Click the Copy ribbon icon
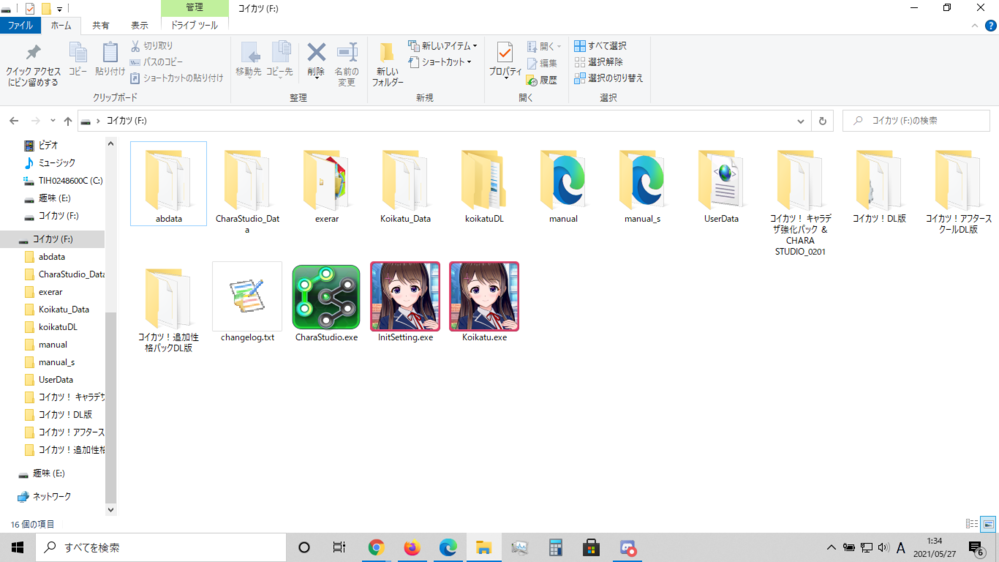The height and width of the screenshot is (562, 999). coord(78,52)
